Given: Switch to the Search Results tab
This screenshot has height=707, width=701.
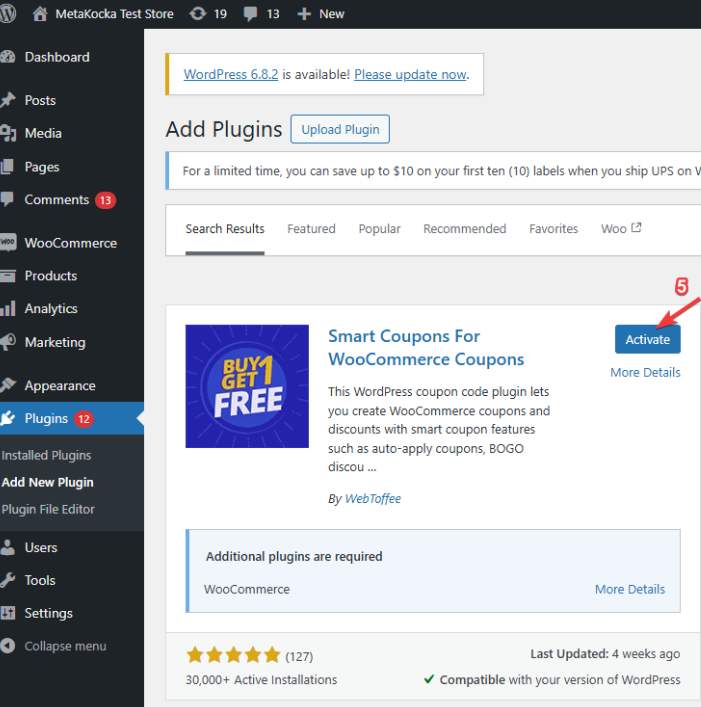Looking at the screenshot, I should click(225, 229).
